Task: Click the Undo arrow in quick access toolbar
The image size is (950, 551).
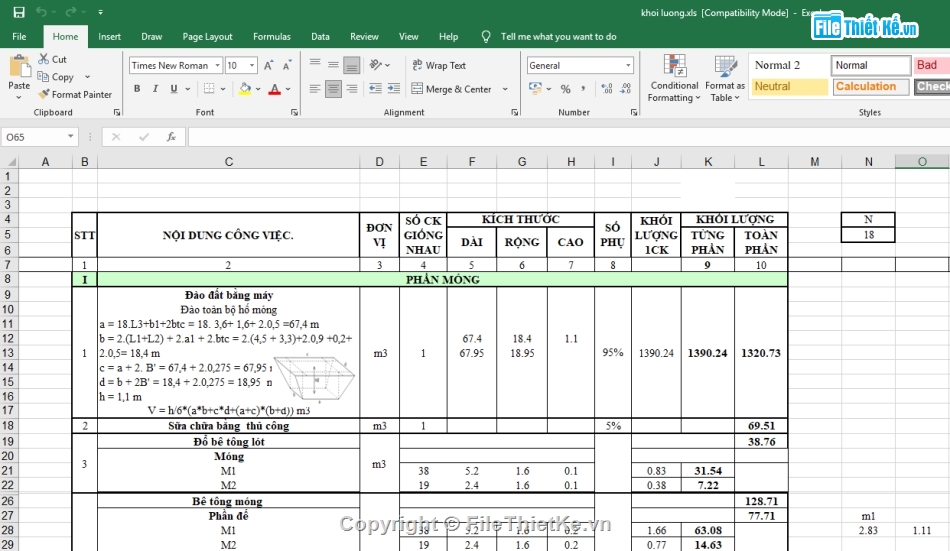Action: pos(41,12)
